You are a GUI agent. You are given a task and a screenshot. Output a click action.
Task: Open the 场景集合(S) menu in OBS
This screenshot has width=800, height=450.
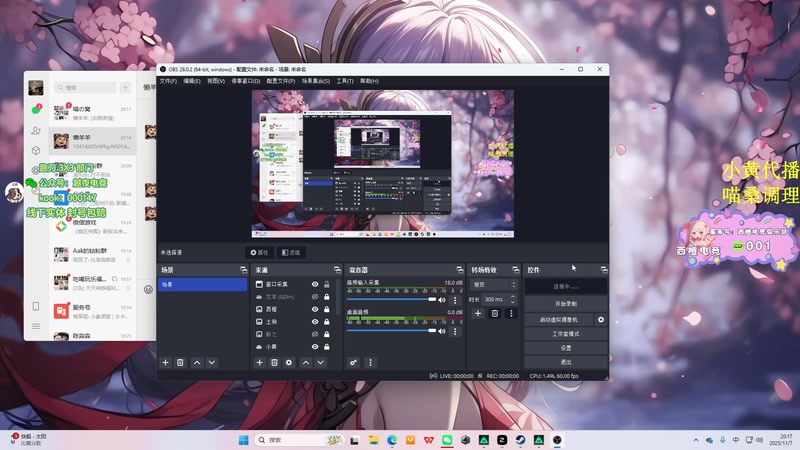pyautogui.click(x=315, y=81)
